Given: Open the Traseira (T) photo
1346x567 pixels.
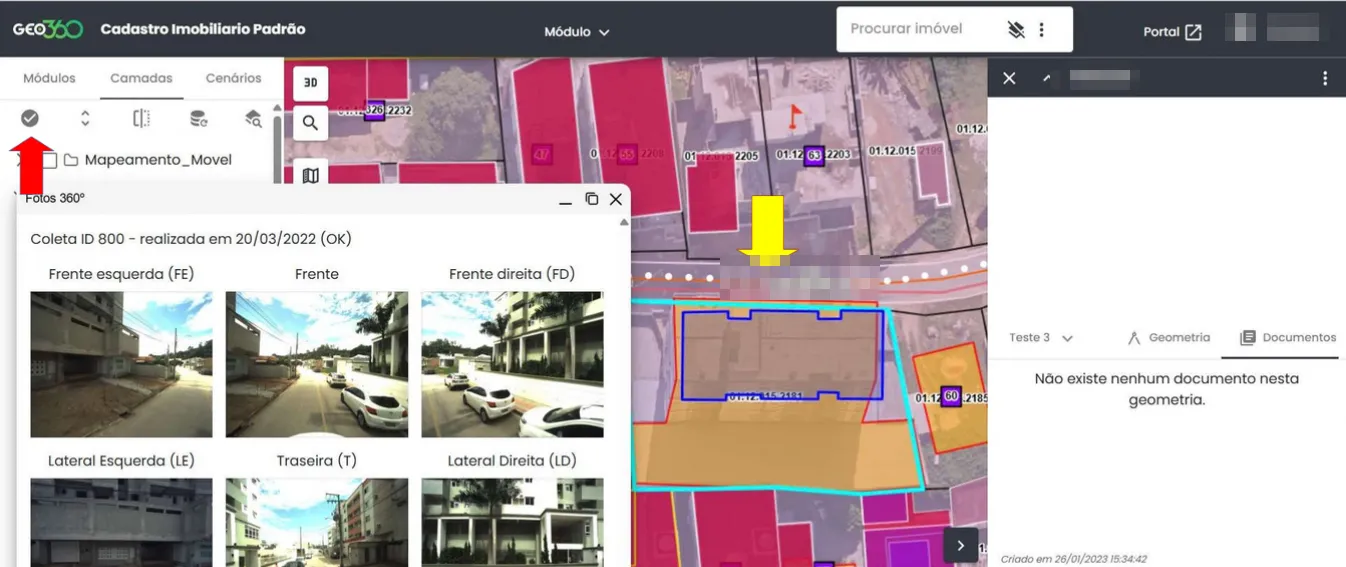Looking at the screenshot, I should pos(317,522).
